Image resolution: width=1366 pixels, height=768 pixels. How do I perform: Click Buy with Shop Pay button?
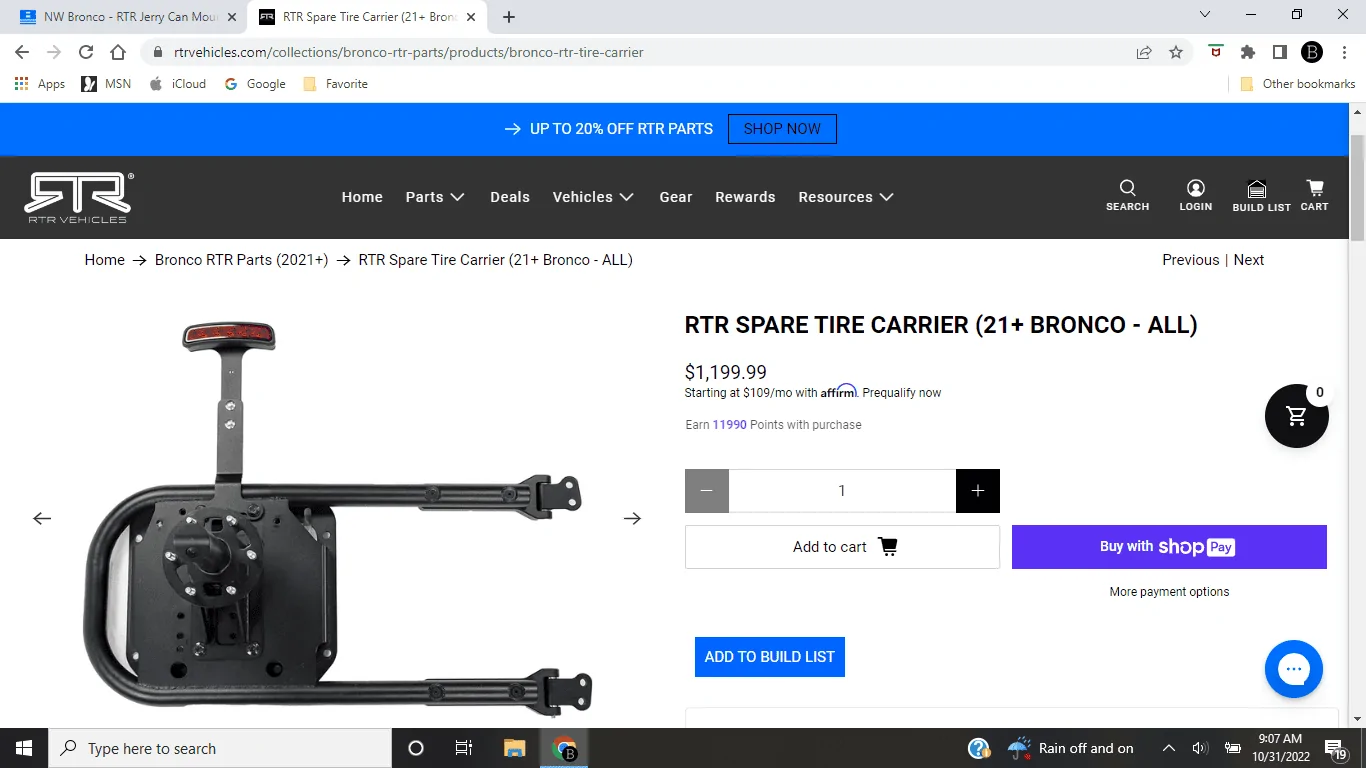[x=1169, y=547]
